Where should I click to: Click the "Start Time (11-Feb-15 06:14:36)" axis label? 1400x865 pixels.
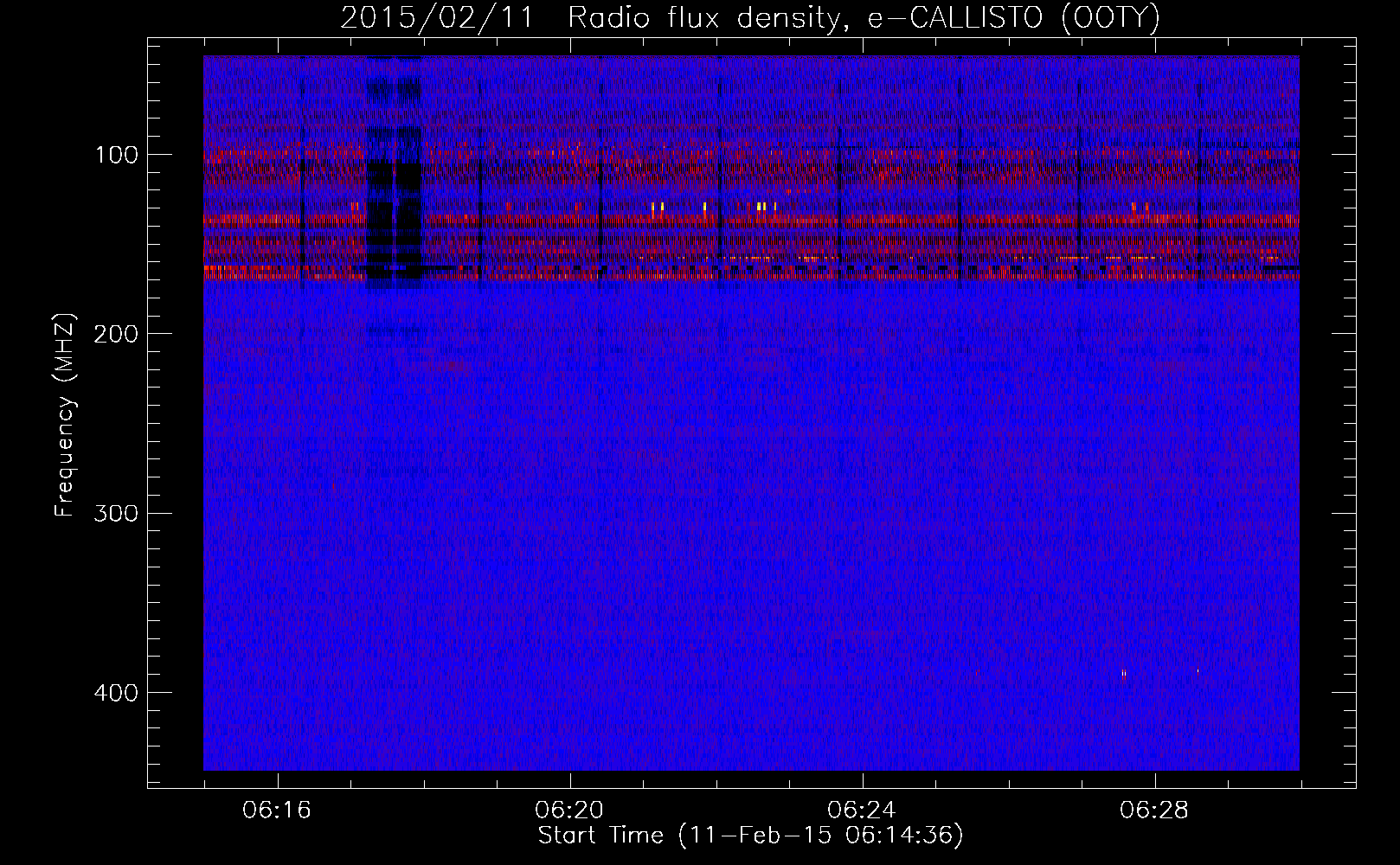750,836
